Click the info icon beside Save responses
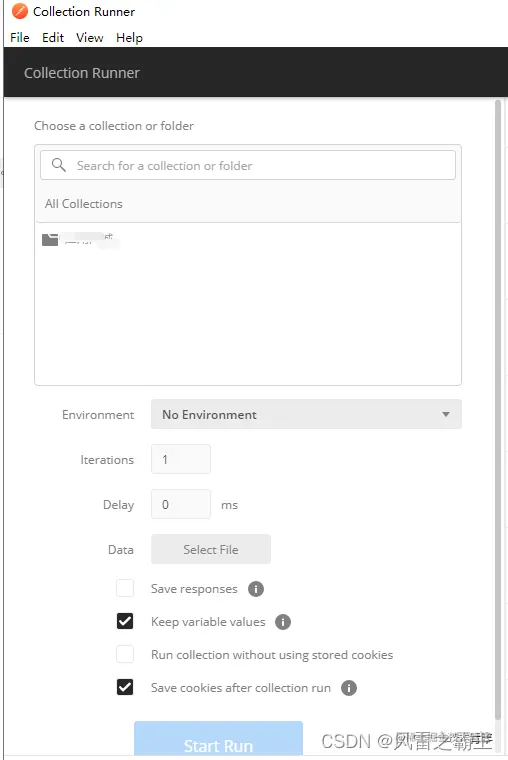This screenshot has height=760, width=508. tap(256, 589)
